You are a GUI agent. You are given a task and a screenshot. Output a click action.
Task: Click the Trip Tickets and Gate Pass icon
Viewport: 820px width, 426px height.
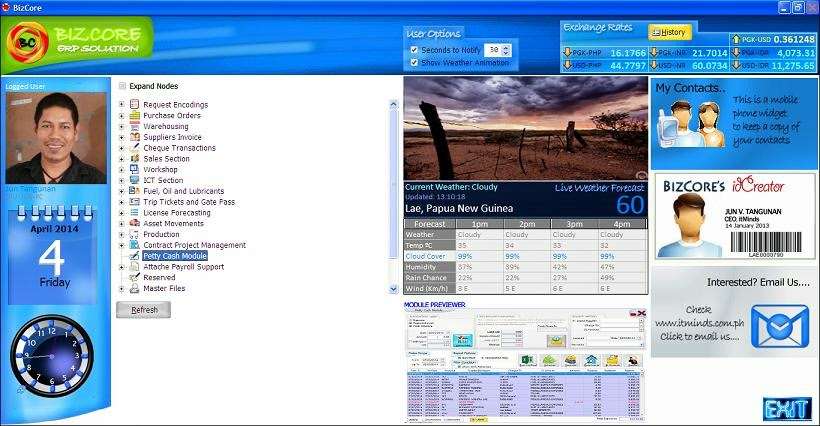click(x=134, y=202)
